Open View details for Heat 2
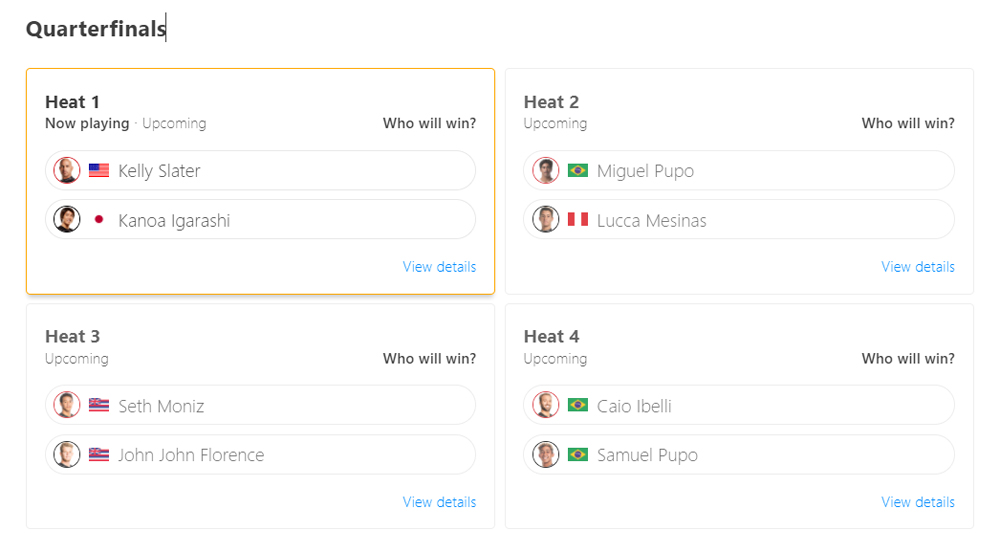This screenshot has width=1000, height=553. point(918,267)
